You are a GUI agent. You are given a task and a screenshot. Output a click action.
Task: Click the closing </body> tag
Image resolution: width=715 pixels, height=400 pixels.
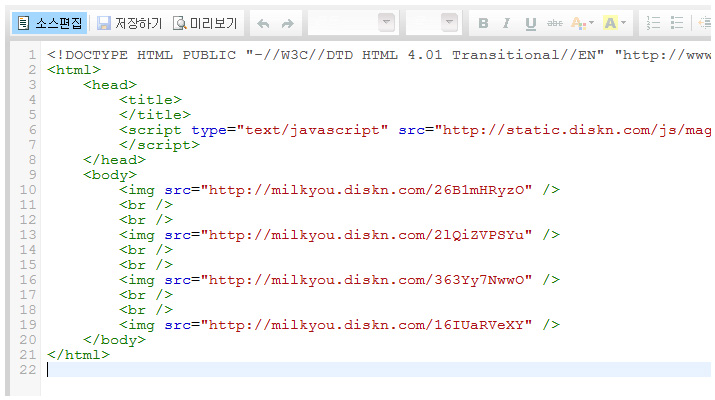pyautogui.click(x=114, y=340)
